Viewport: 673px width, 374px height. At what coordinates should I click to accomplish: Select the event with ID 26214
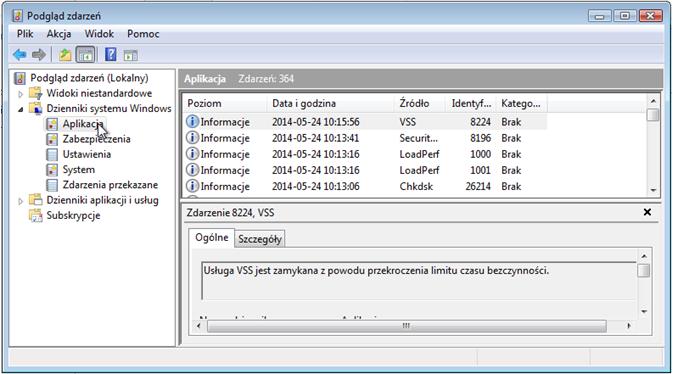[x=366, y=186]
